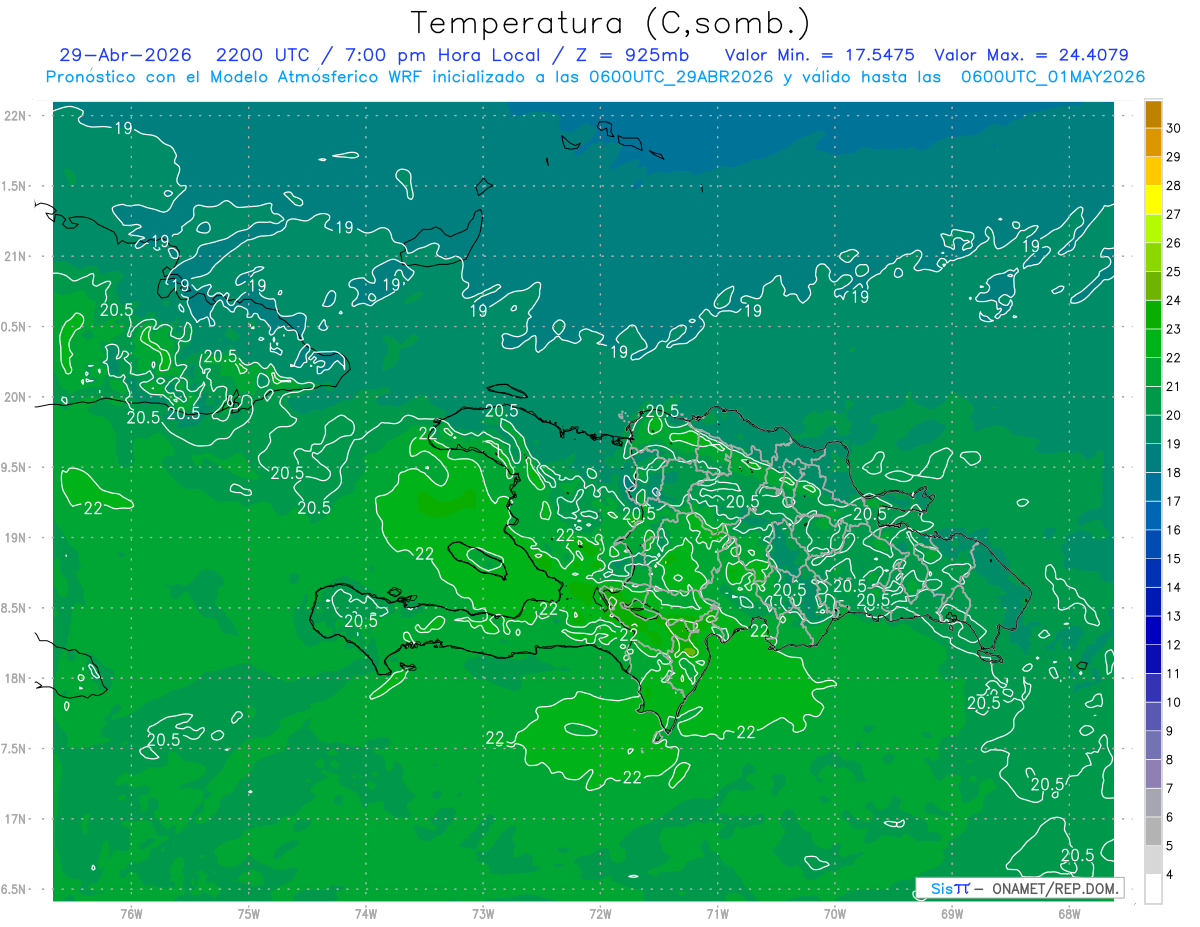
Task: Pick the legend color between 22 and 23
Action: (1153, 344)
